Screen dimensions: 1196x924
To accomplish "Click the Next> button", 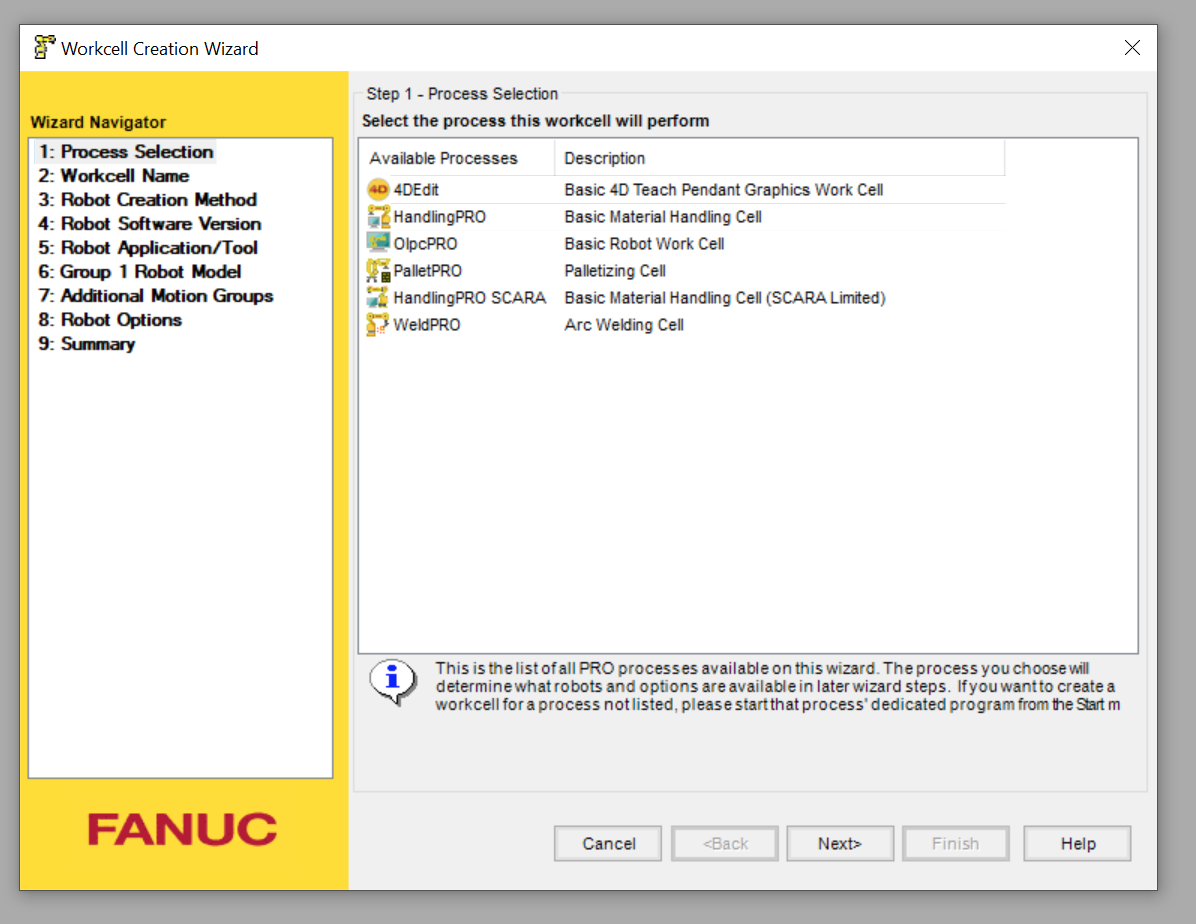I will point(840,843).
